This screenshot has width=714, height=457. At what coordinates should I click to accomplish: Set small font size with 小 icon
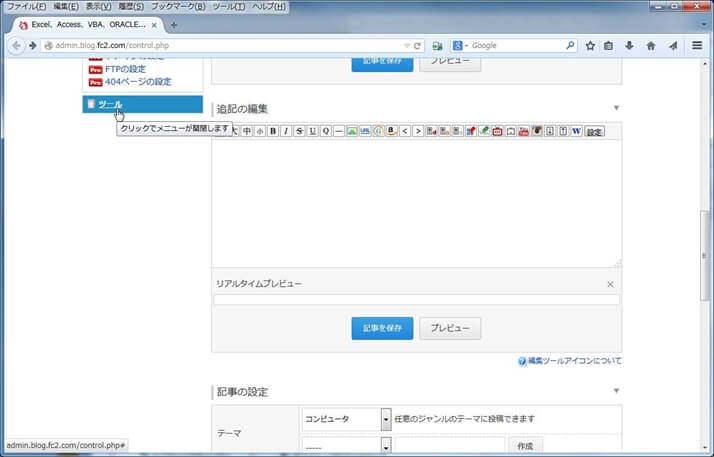click(260, 131)
